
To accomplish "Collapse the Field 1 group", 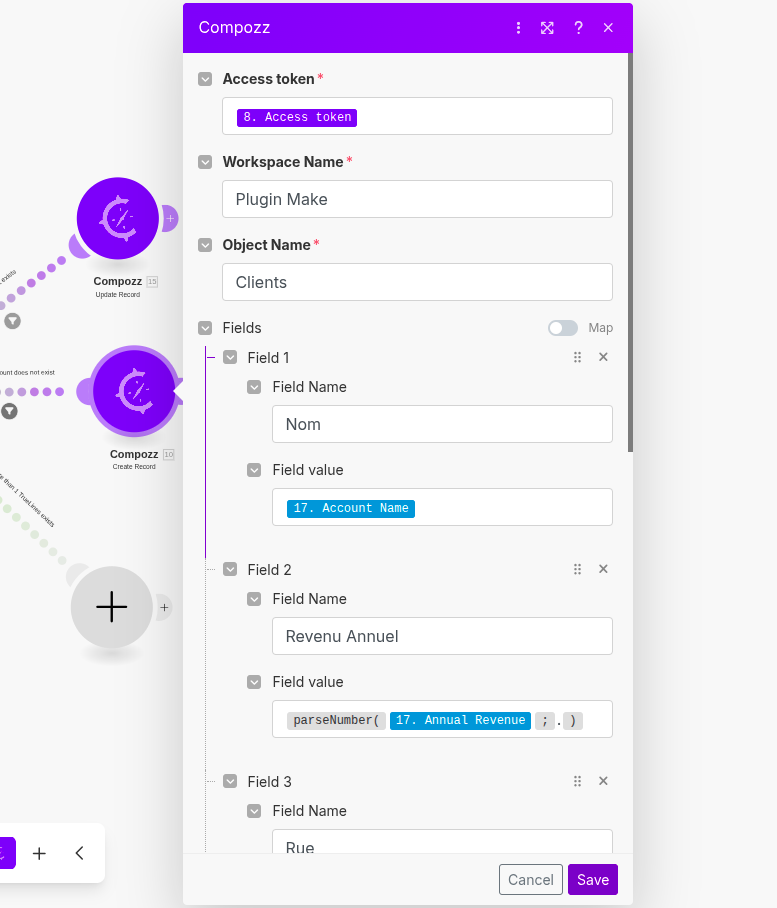I will click(x=230, y=357).
